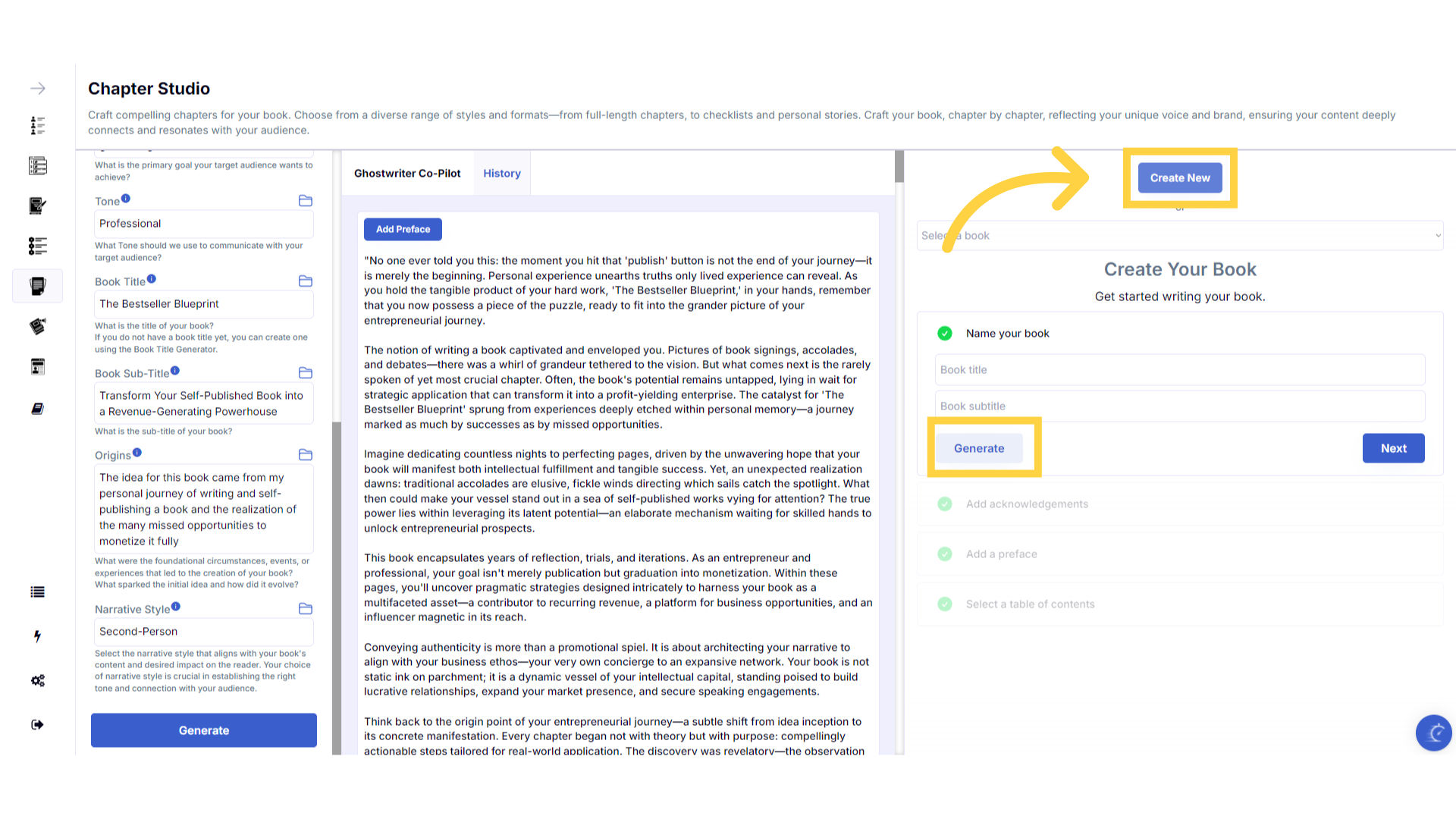Image resolution: width=1456 pixels, height=819 pixels.
Task: Click the lightning bolt sidebar icon
Action: (38, 636)
